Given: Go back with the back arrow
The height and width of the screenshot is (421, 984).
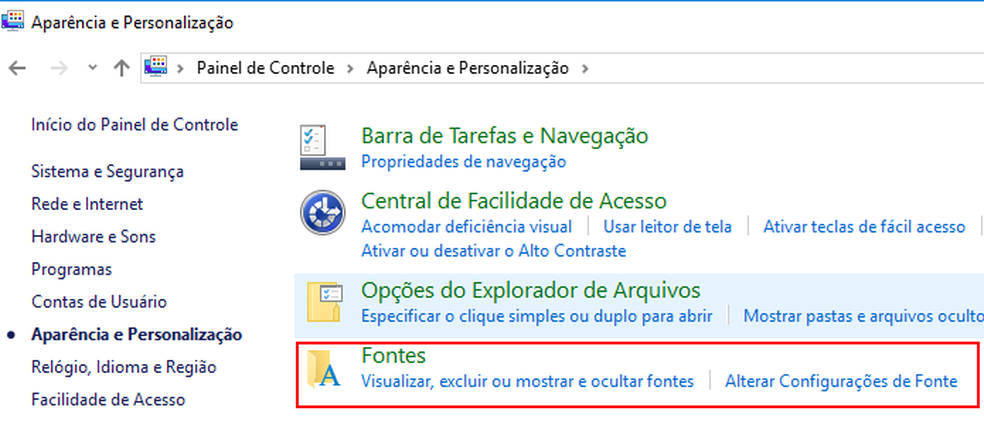Looking at the screenshot, I should [16, 68].
